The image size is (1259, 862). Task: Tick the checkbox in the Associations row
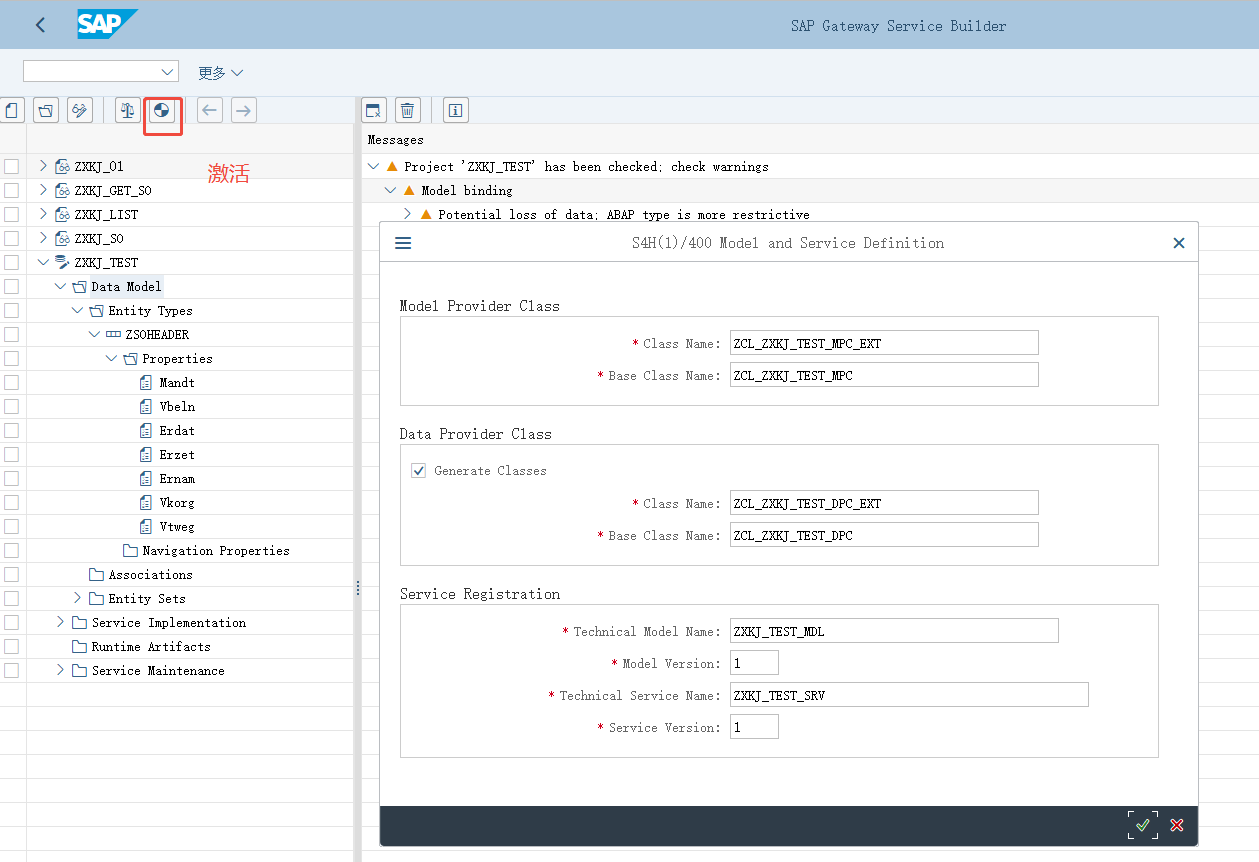(11, 574)
